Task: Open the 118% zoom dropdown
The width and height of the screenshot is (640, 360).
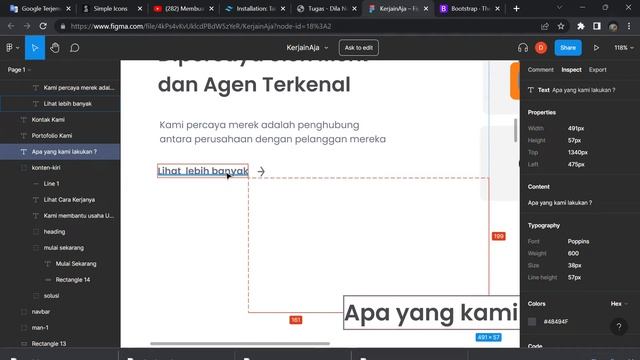Action: click(624, 48)
